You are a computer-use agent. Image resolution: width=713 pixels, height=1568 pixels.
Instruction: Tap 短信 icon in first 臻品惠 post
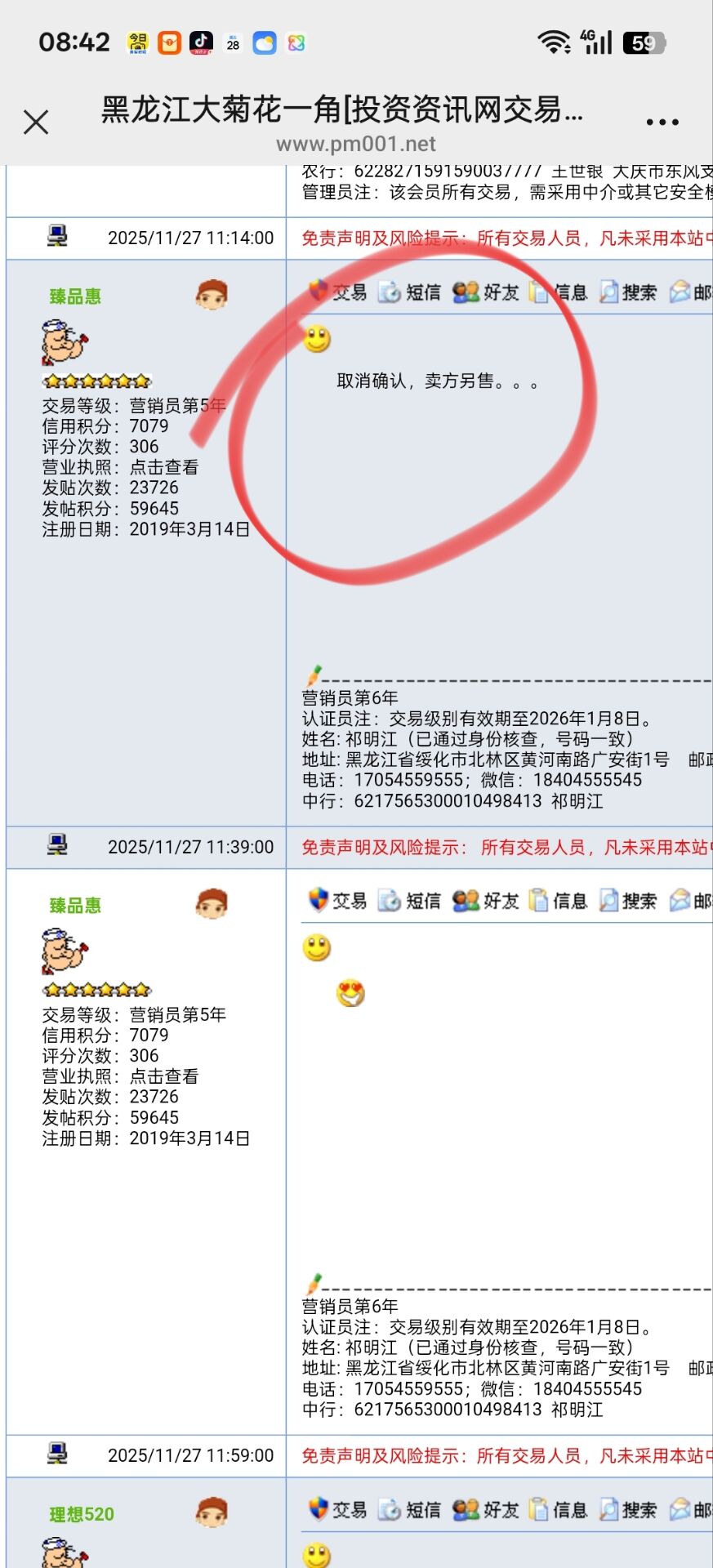[409, 292]
